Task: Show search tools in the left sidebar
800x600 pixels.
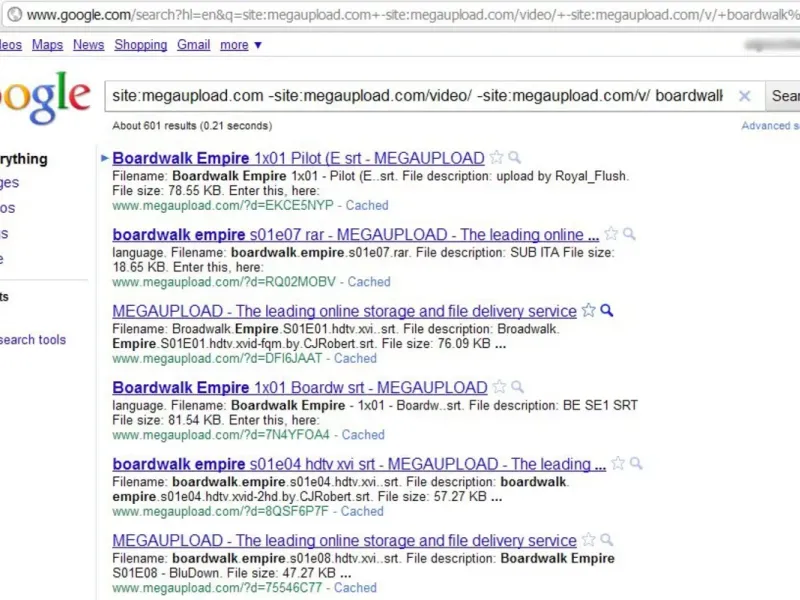Action: click(33, 340)
